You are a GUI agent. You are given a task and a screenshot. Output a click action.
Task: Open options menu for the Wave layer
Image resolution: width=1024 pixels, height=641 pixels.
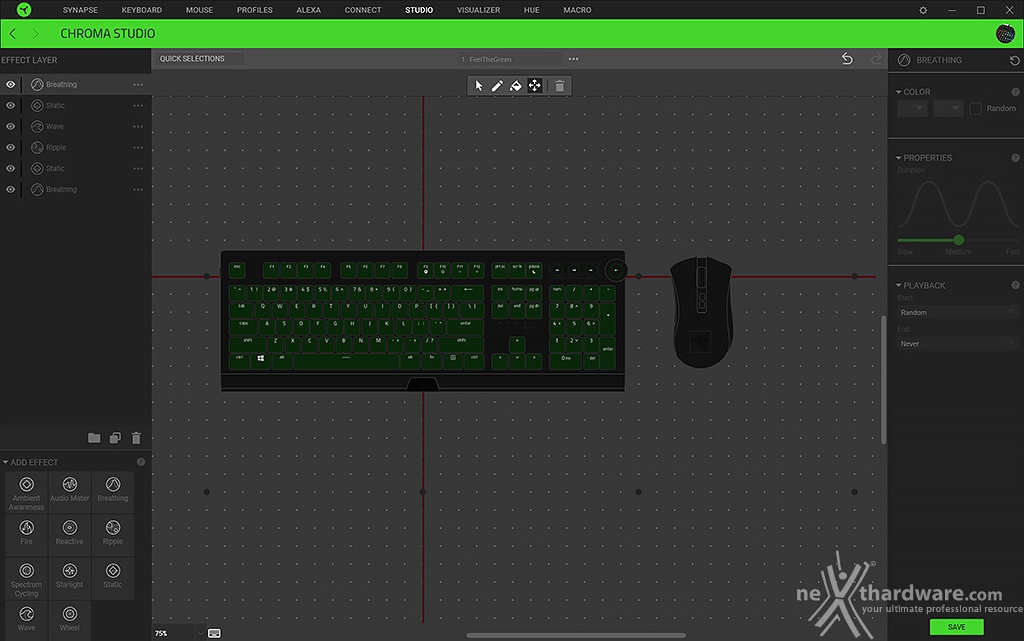tap(138, 127)
